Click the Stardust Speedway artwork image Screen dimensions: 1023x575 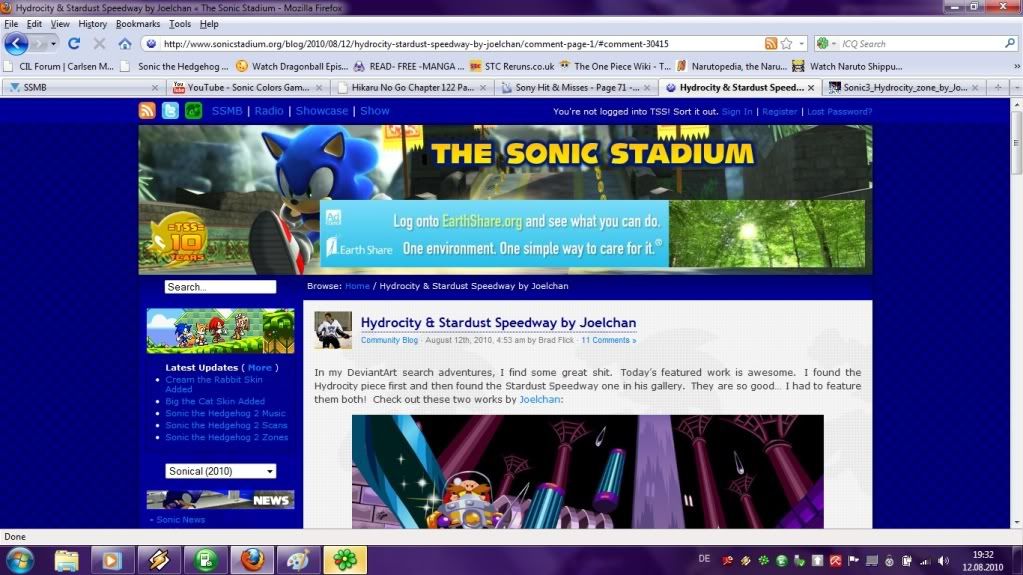(x=588, y=471)
